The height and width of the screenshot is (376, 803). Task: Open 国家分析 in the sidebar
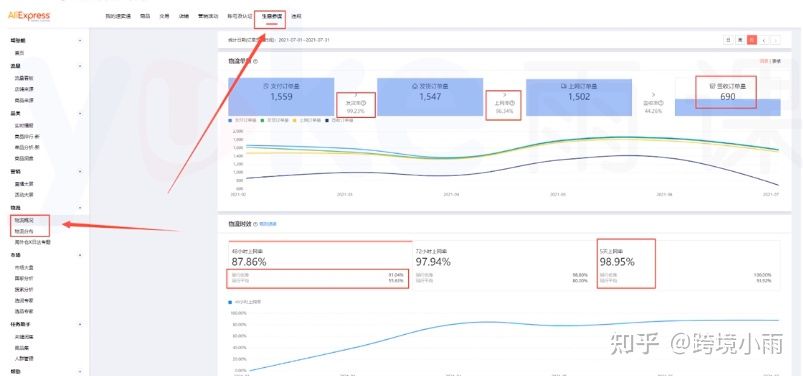point(24,278)
